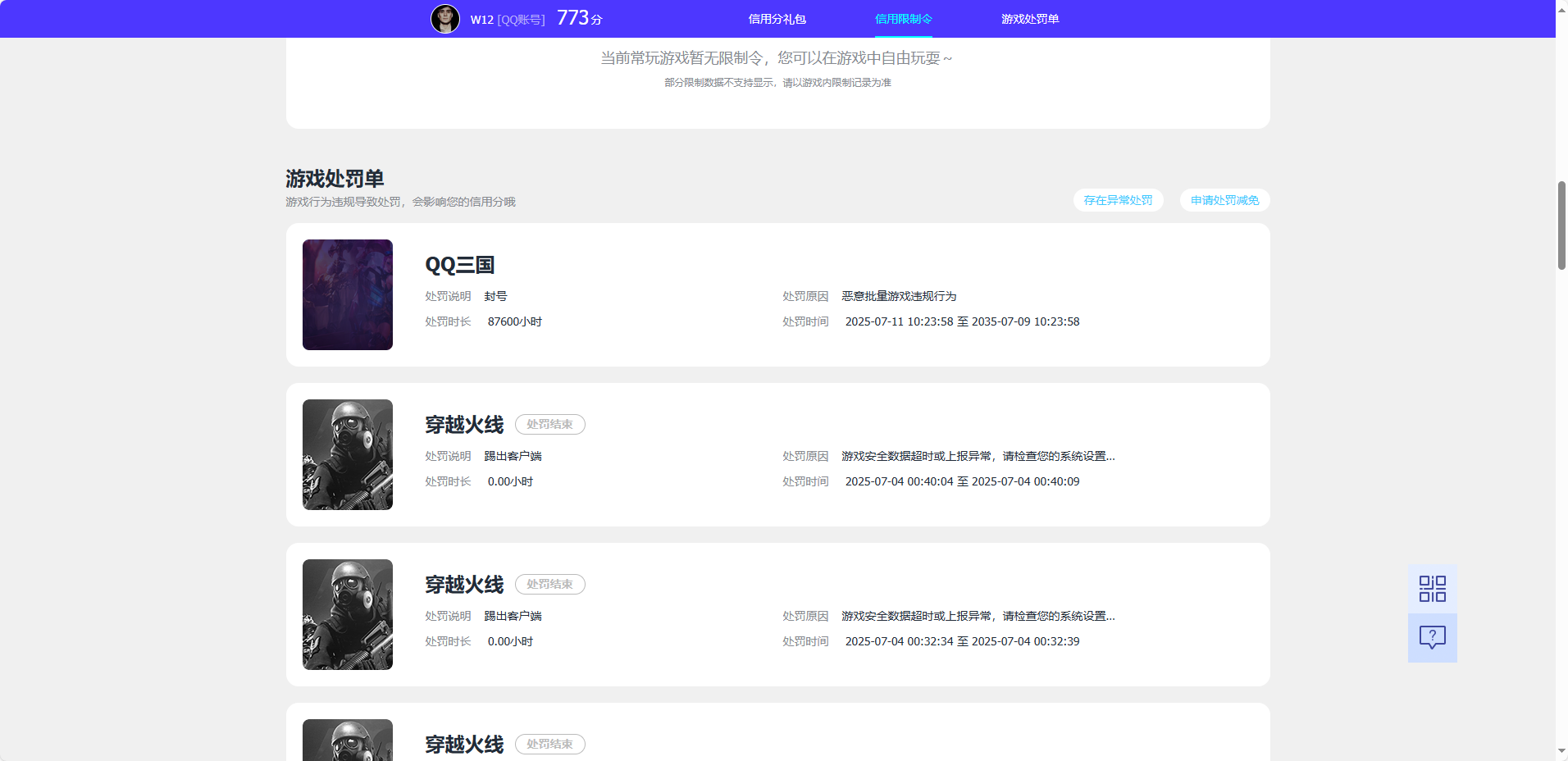Go to the 游戏处罚单 tab

(1030, 19)
